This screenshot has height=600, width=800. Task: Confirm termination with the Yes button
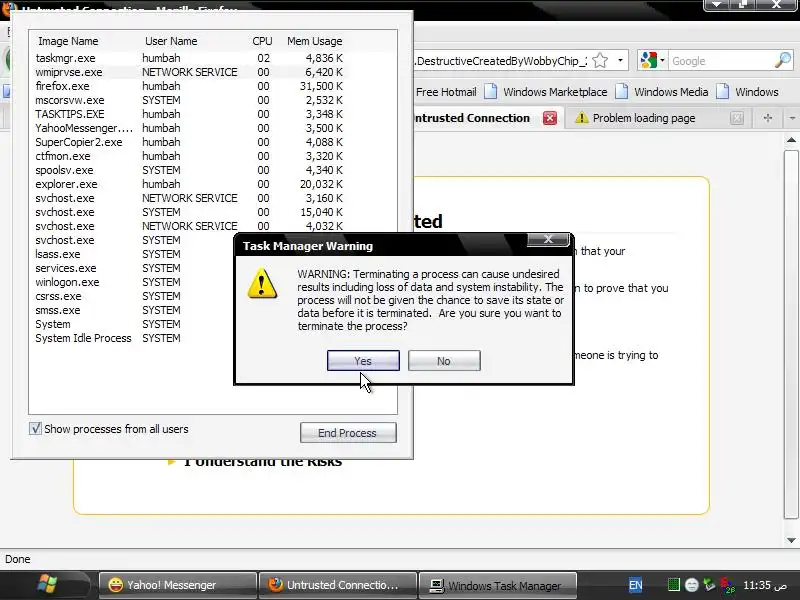(x=363, y=361)
